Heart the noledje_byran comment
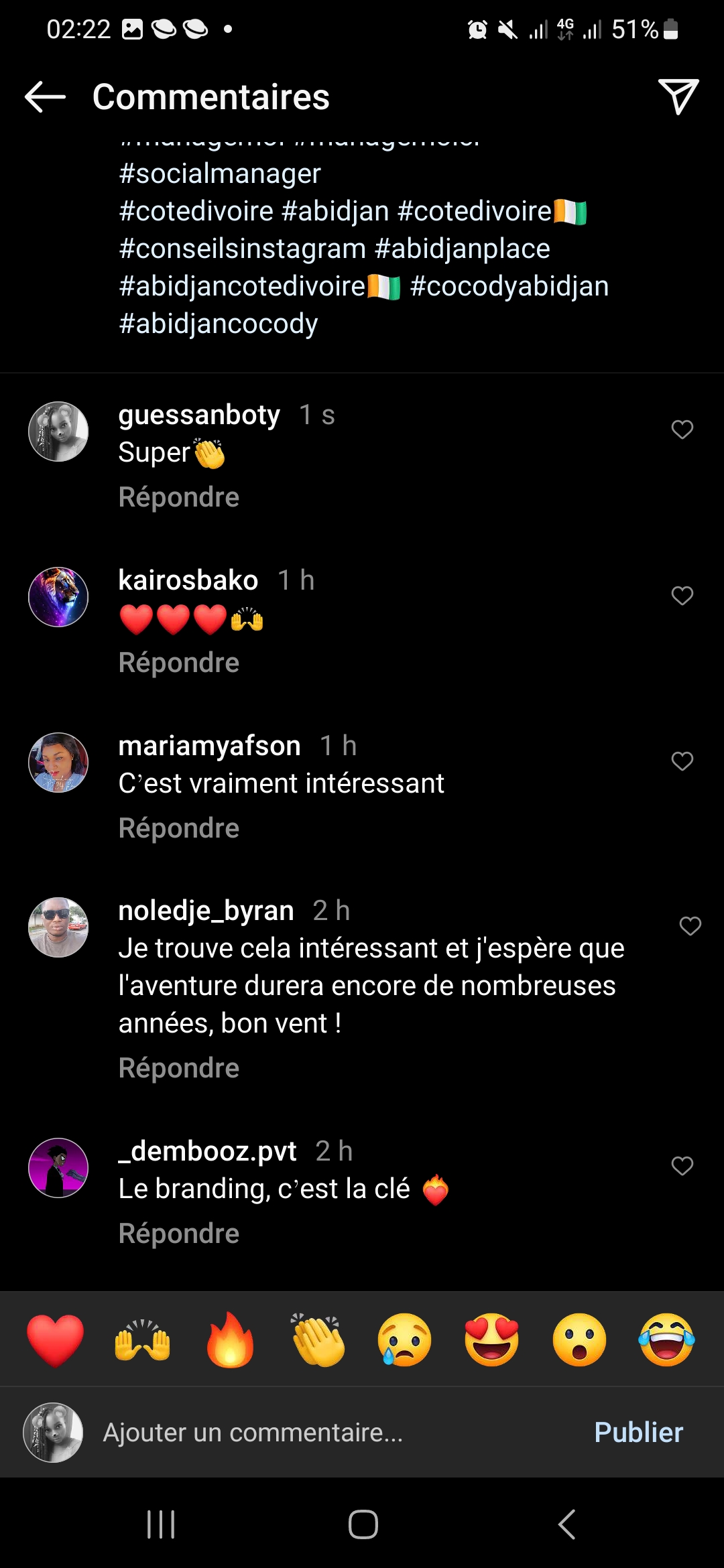Screen dimensions: 724x1568 [x=690, y=926]
